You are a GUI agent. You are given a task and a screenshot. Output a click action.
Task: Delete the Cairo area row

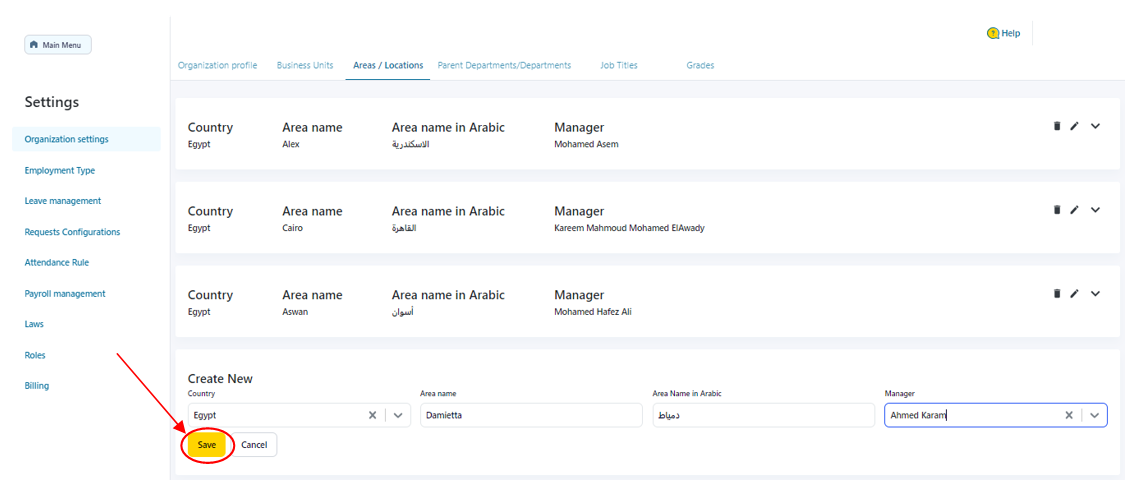click(1057, 210)
